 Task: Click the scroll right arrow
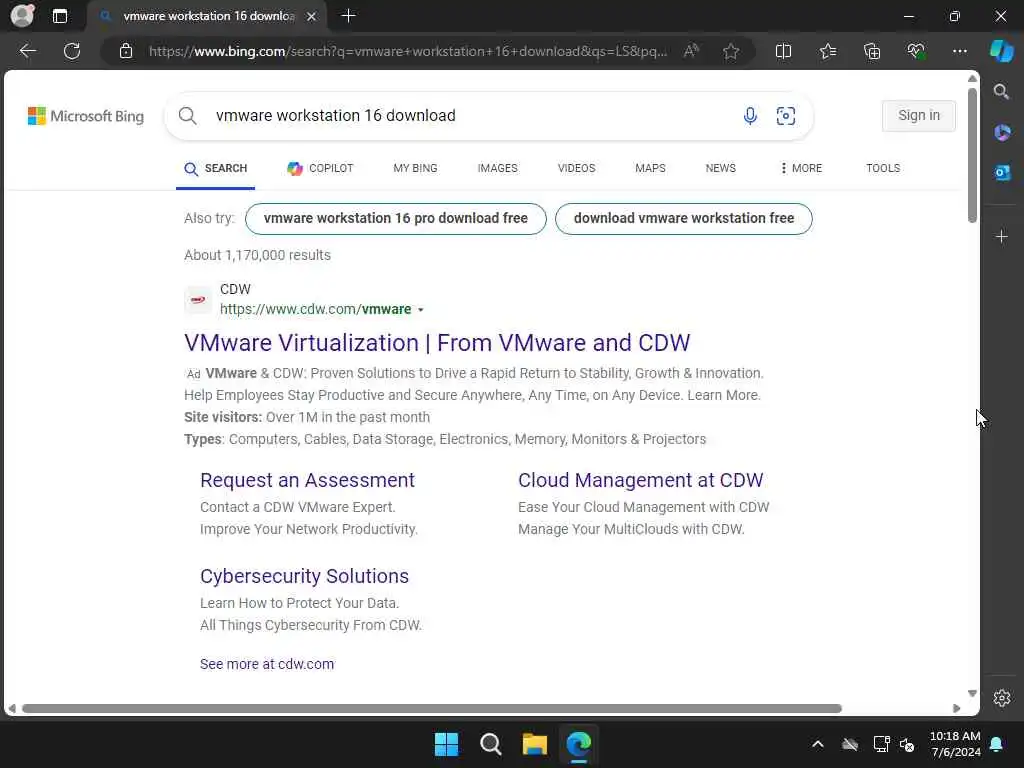[957, 709]
